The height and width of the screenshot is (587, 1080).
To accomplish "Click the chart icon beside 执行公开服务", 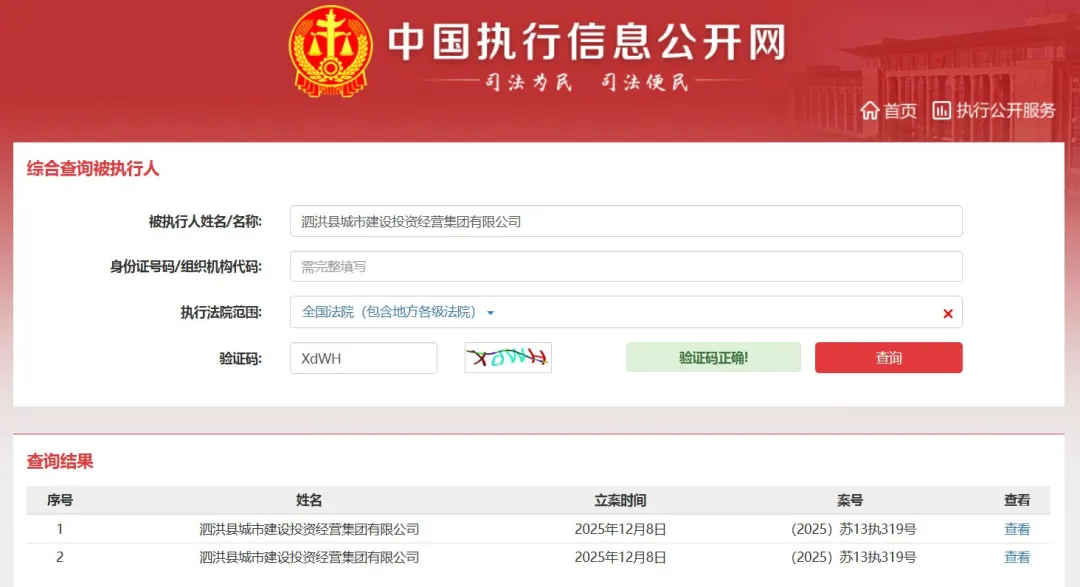I will click(x=941, y=110).
